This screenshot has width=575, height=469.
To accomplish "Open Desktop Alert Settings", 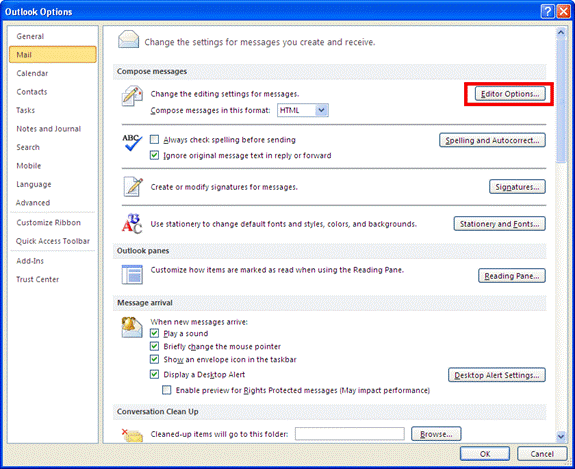I will pos(497,375).
